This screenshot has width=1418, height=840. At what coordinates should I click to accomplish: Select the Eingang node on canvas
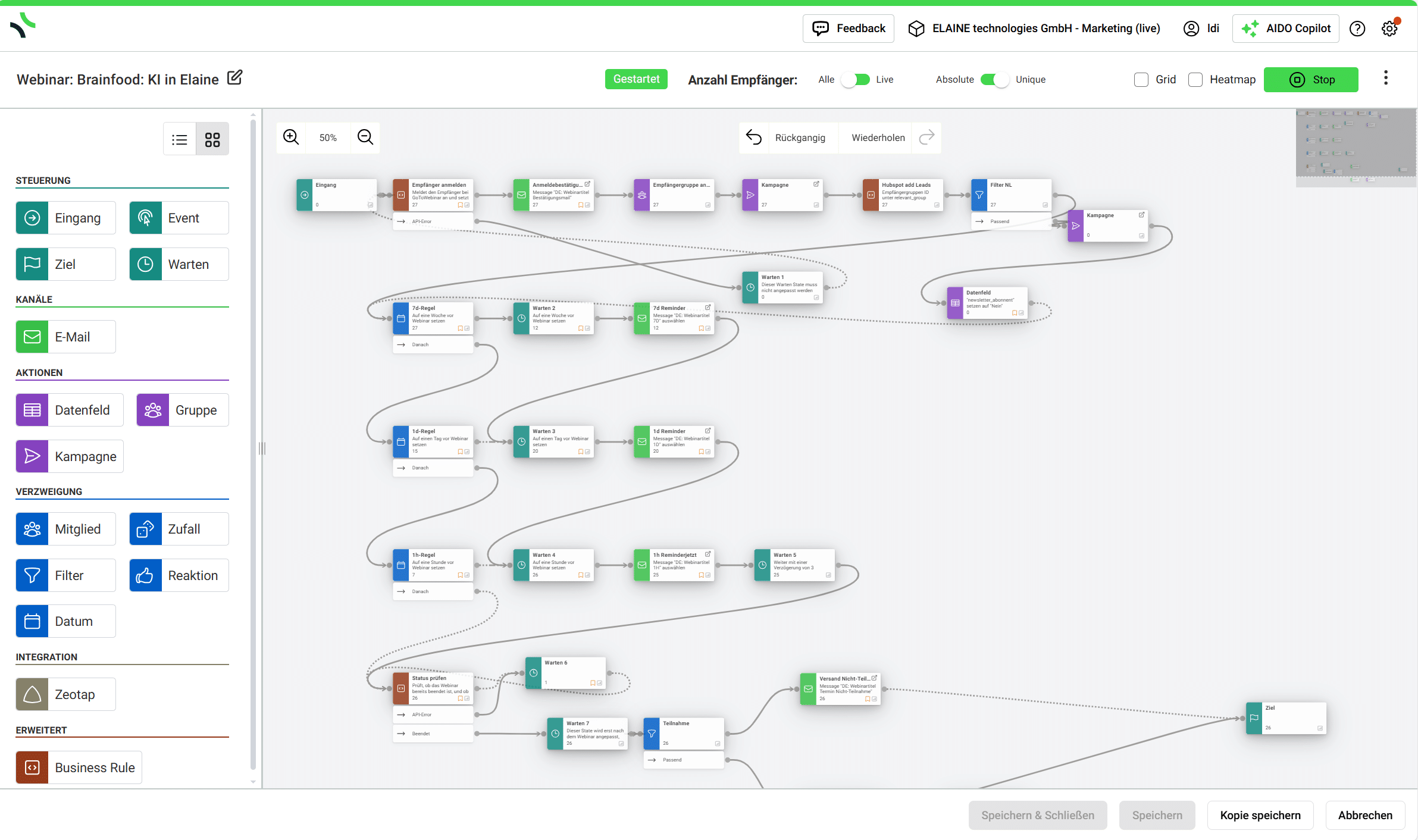337,195
